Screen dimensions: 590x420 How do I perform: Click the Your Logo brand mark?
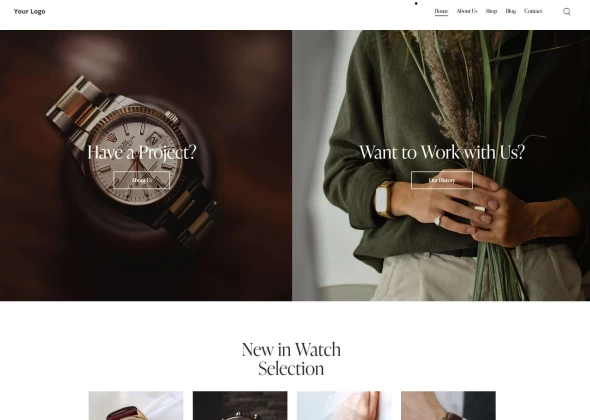click(29, 11)
